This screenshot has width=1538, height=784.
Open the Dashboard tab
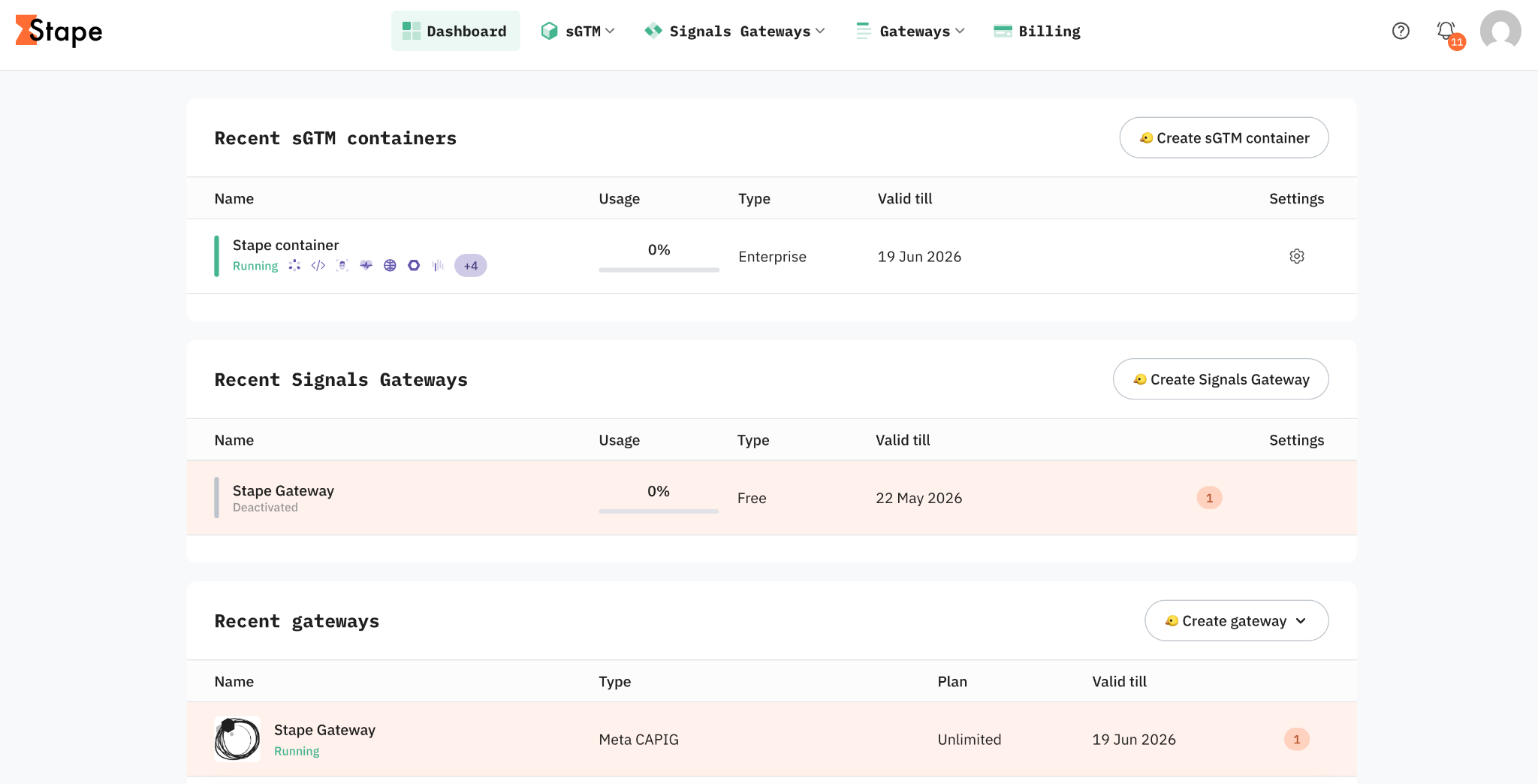[455, 31]
